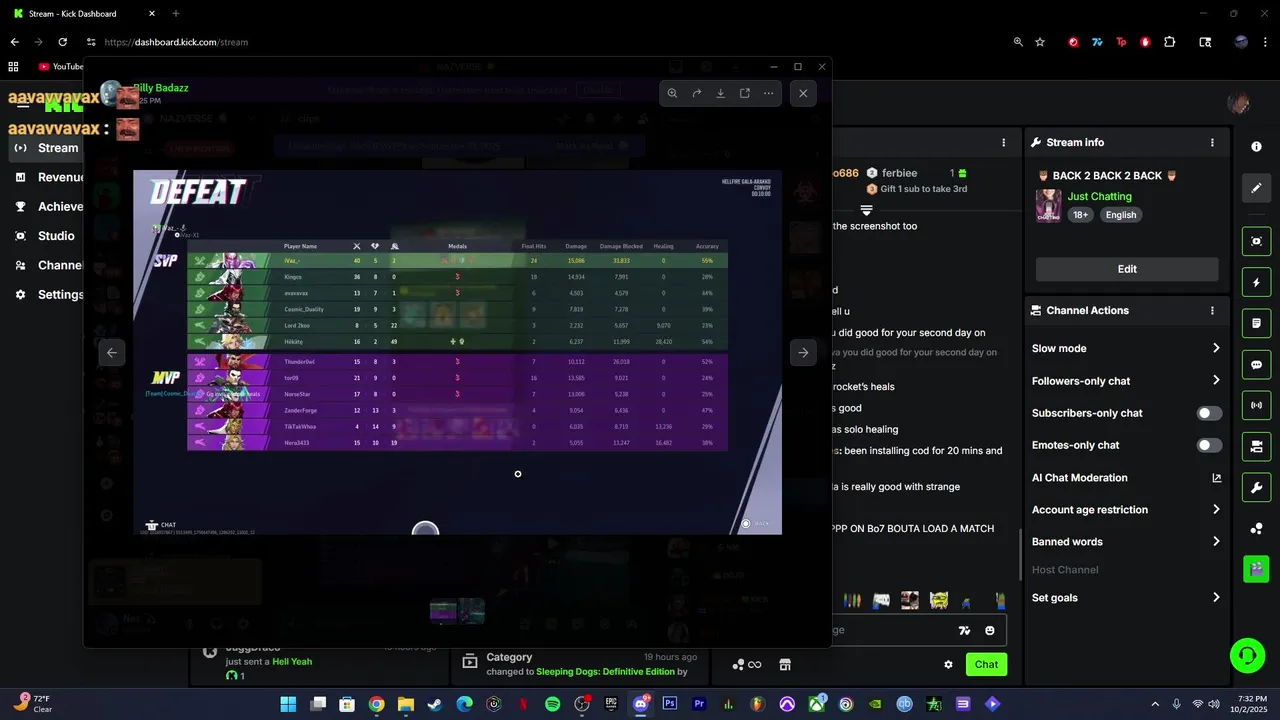Open Studio in left navigation
Image resolution: width=1280 pixels, height=720 pixels.
pos(46,236)
